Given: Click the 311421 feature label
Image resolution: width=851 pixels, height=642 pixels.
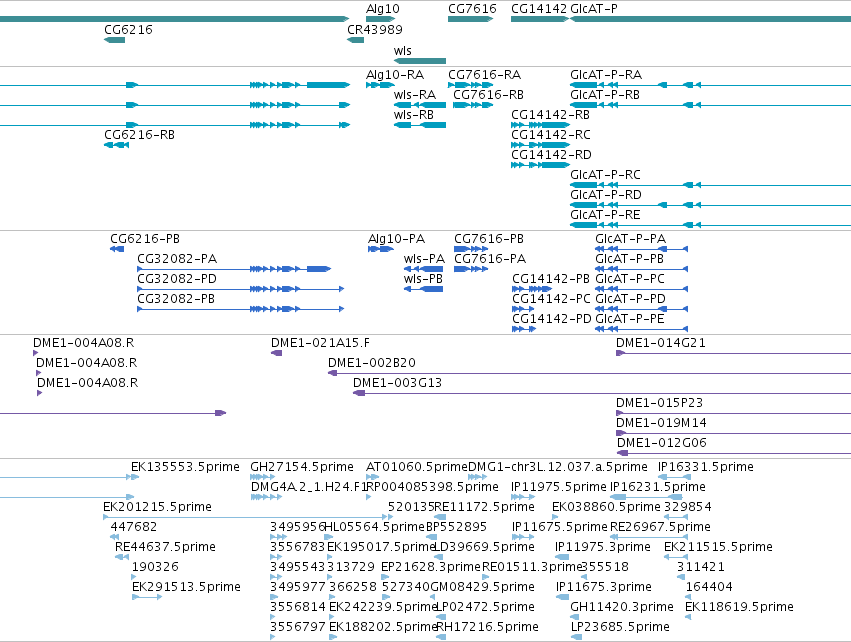Looking at the screenshot, I should 701,567.
